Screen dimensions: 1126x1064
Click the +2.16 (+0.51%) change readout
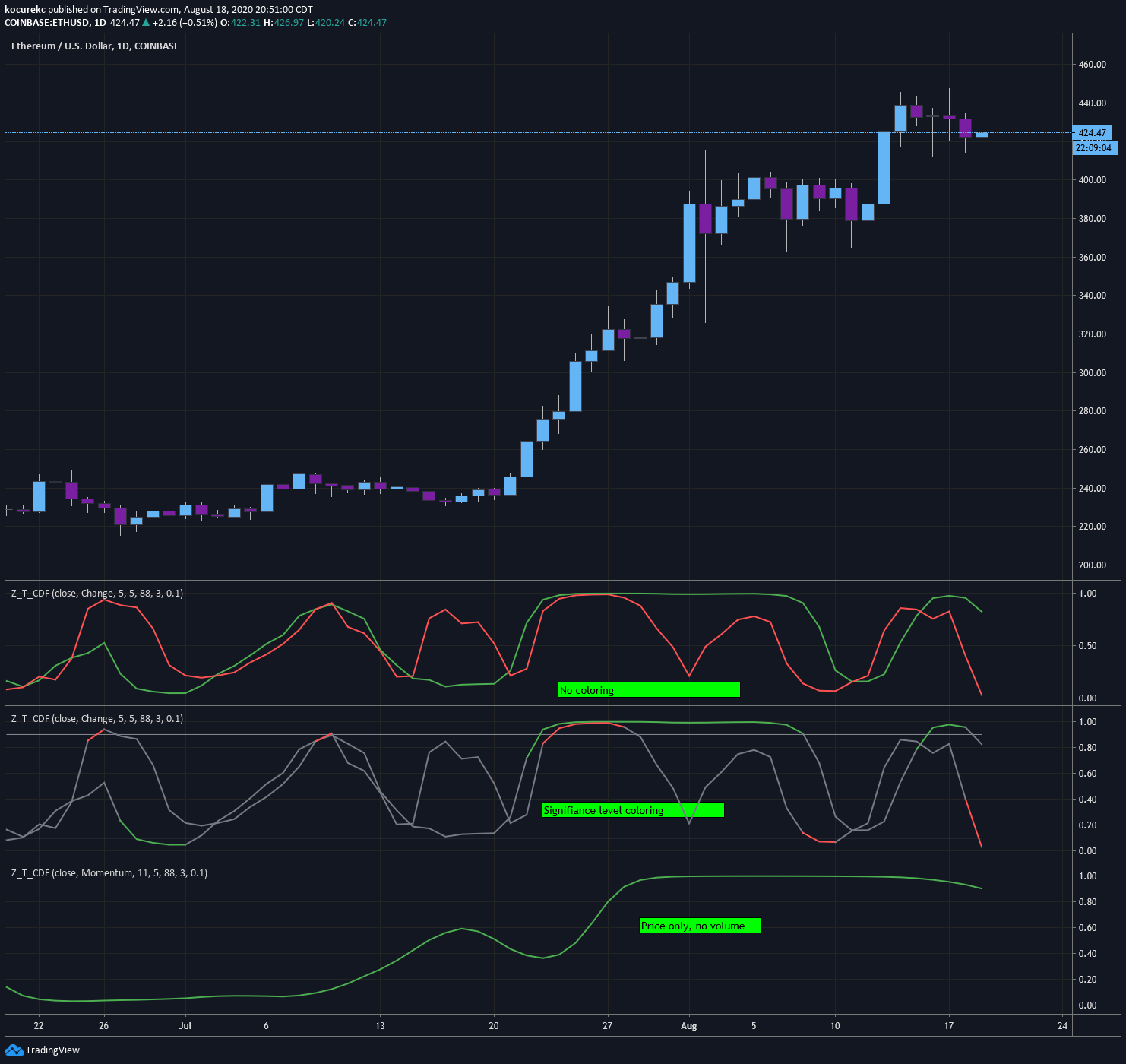click(185, 23)
